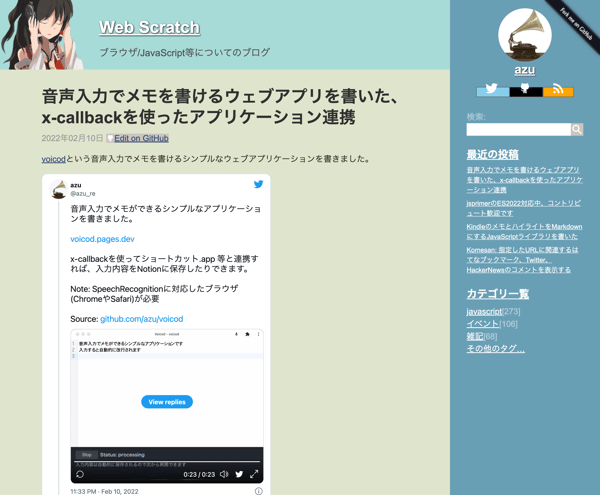Click the replay video icon
Image resolution: width=600 pixels, height=495 pixels.
point(80,474)
